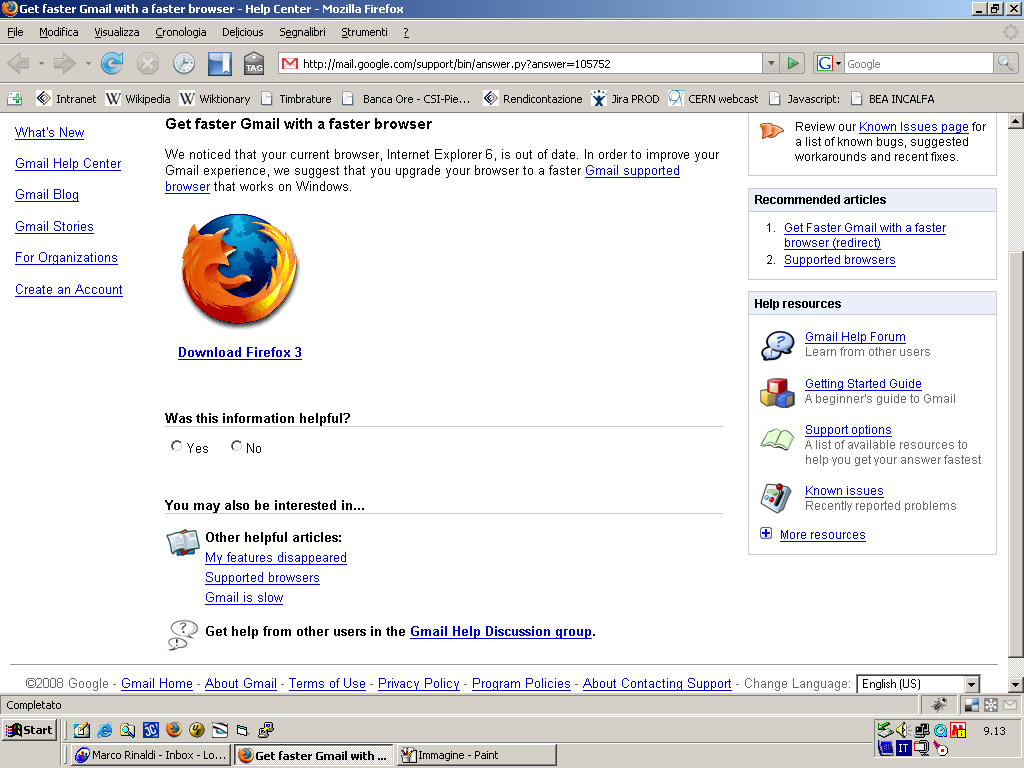The image size is (1024, 768).
Task: Open the Support options link
Action: [x=848, y=429]
